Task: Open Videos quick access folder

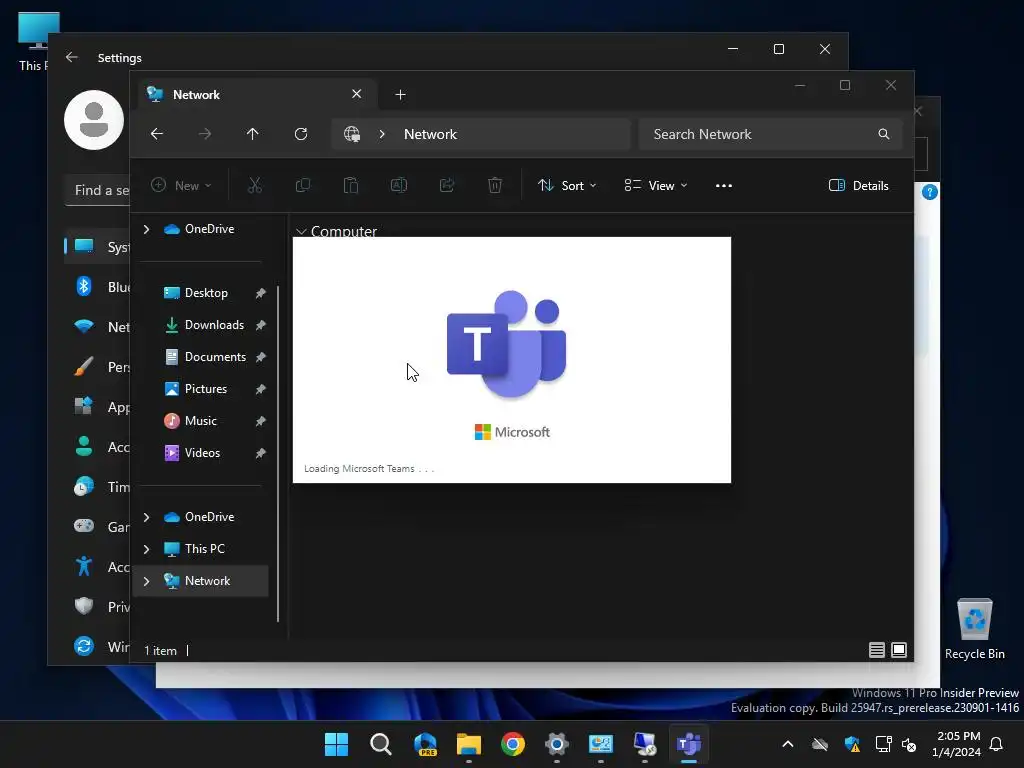Action: coord(202,453)
